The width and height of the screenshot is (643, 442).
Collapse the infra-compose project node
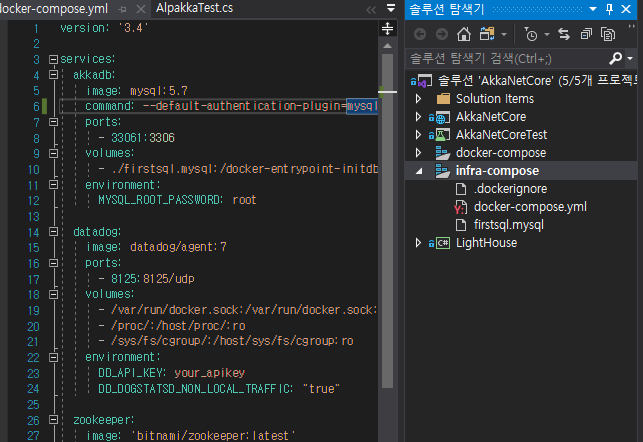(x=420, y=171)
